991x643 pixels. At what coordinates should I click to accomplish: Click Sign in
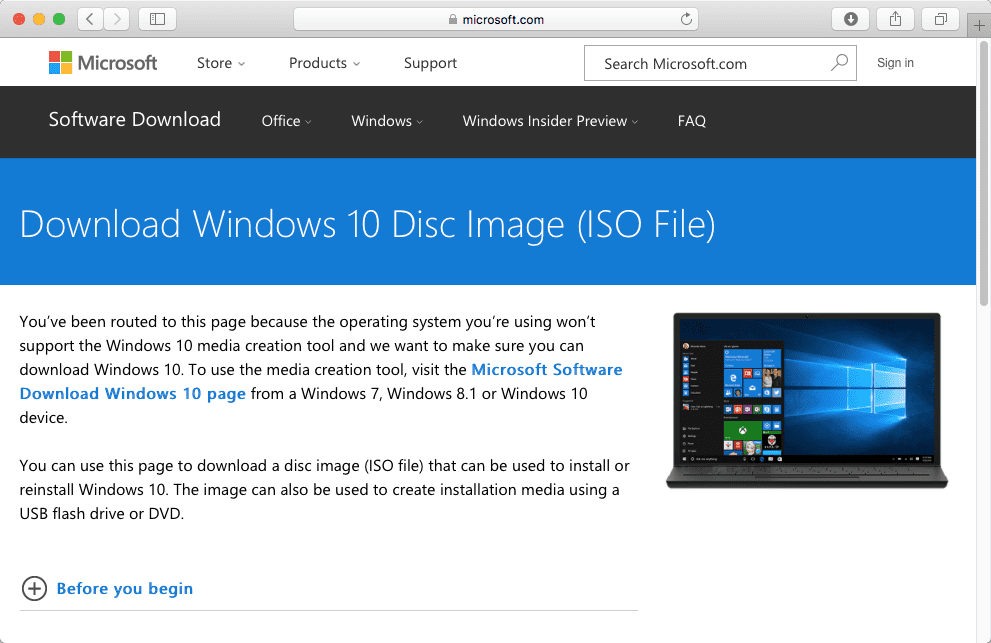coord(895,63)
